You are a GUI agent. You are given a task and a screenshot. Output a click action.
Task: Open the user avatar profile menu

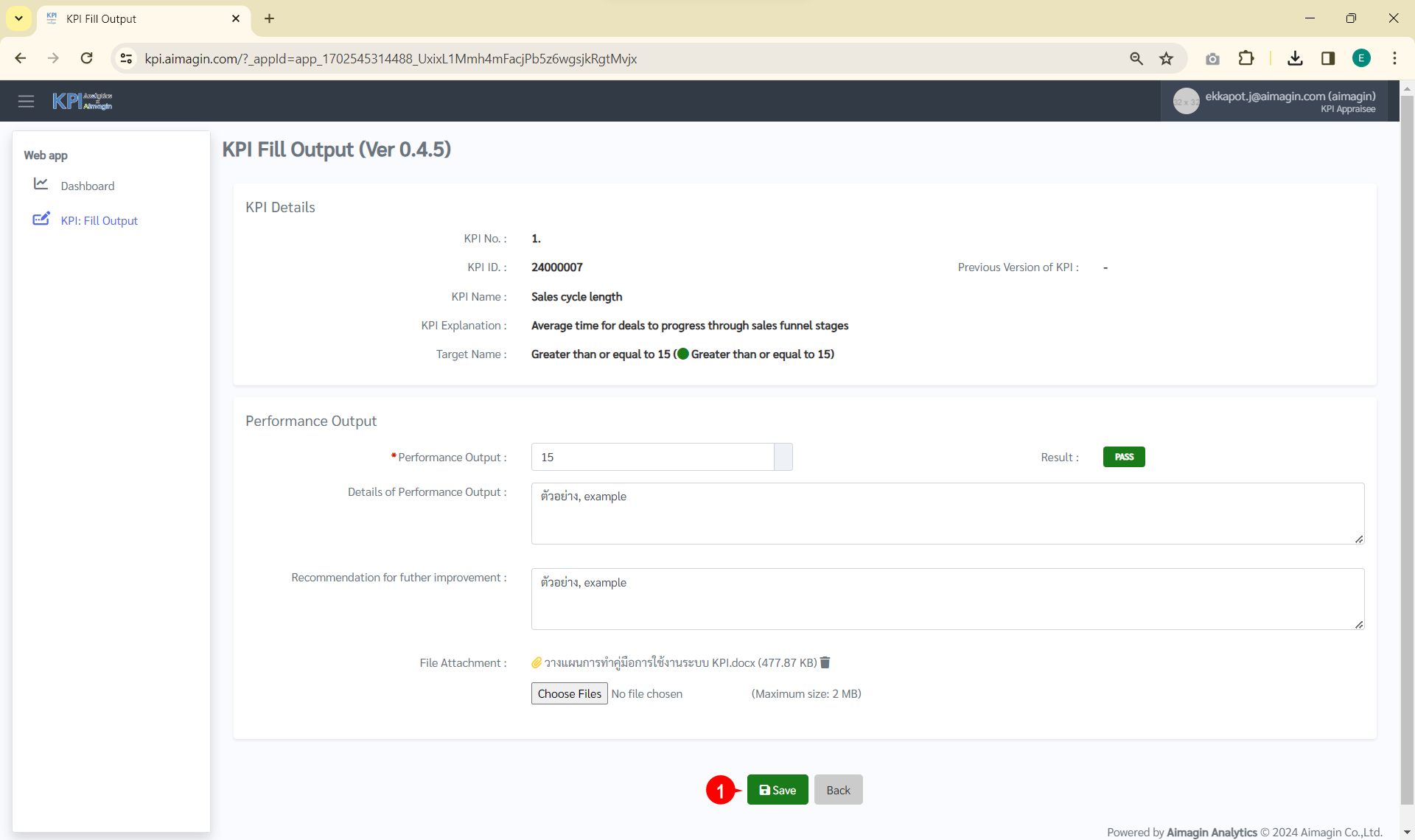1186,101
